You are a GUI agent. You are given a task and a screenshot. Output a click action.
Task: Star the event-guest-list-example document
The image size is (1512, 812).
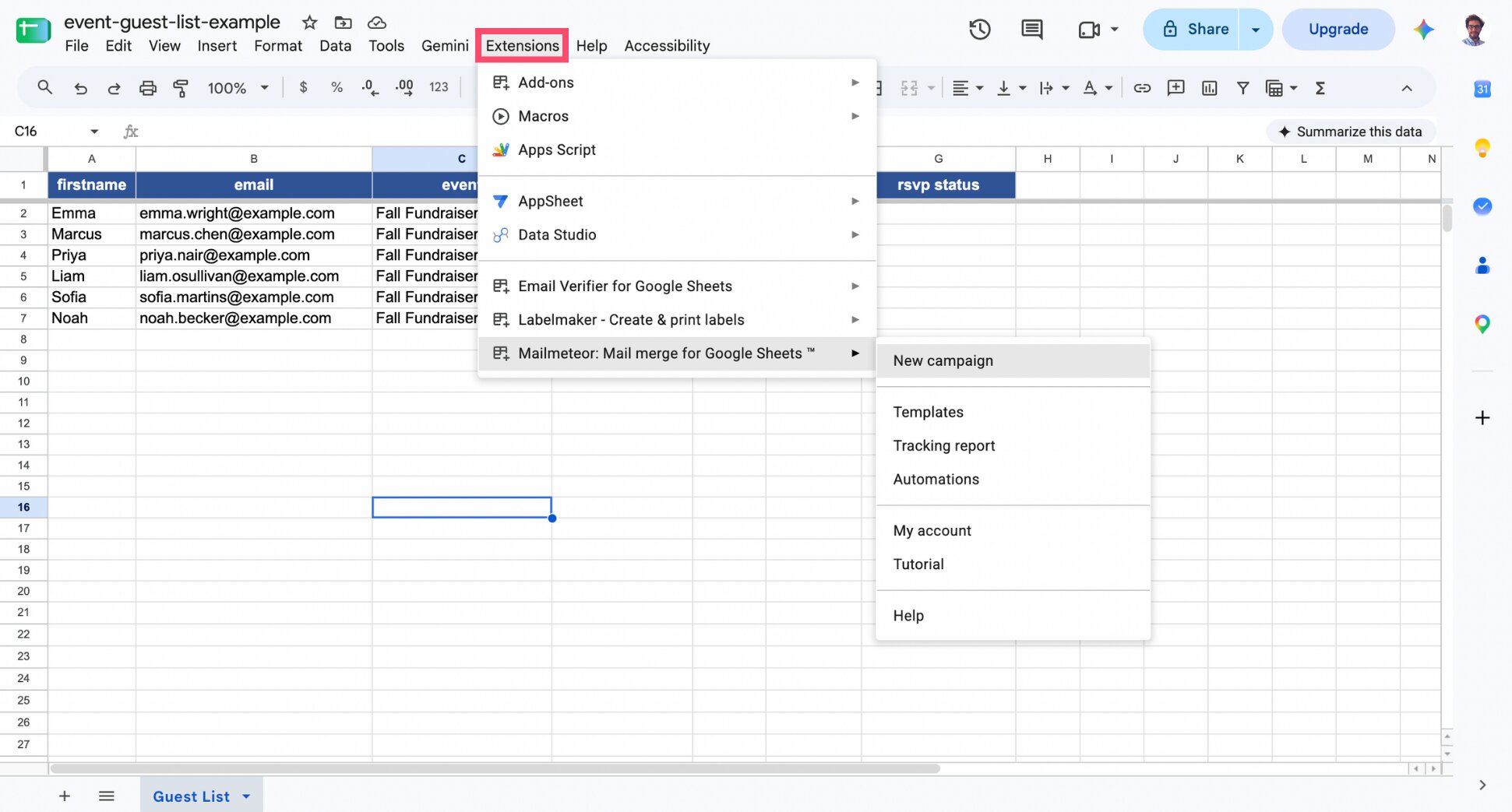309,23
